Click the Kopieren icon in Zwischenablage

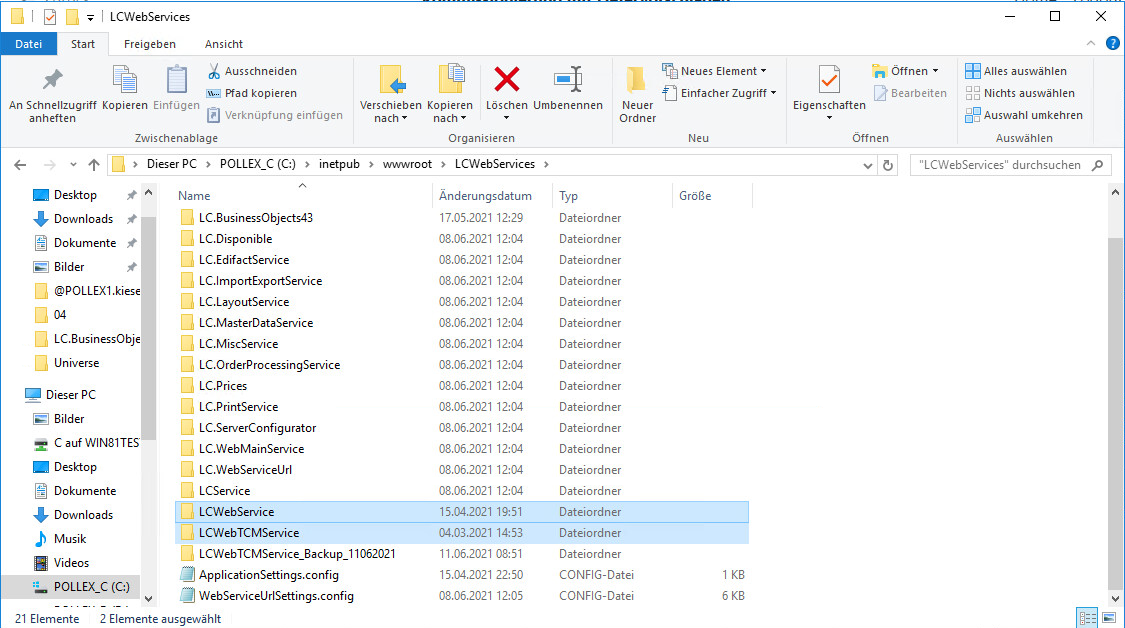coord(125,80)
